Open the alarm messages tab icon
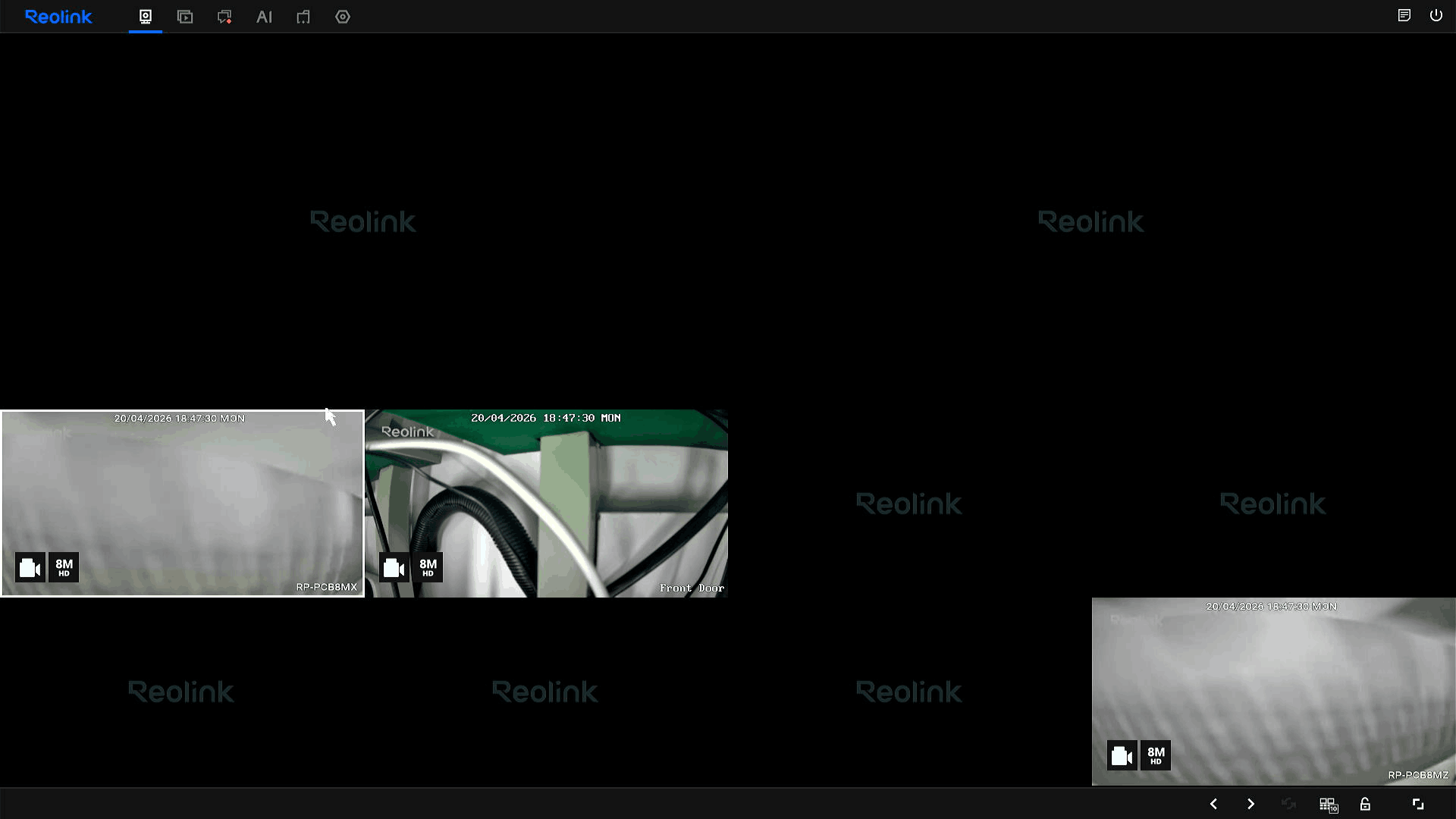This screenshot has height=819, width=1456. tap(224, 17)
